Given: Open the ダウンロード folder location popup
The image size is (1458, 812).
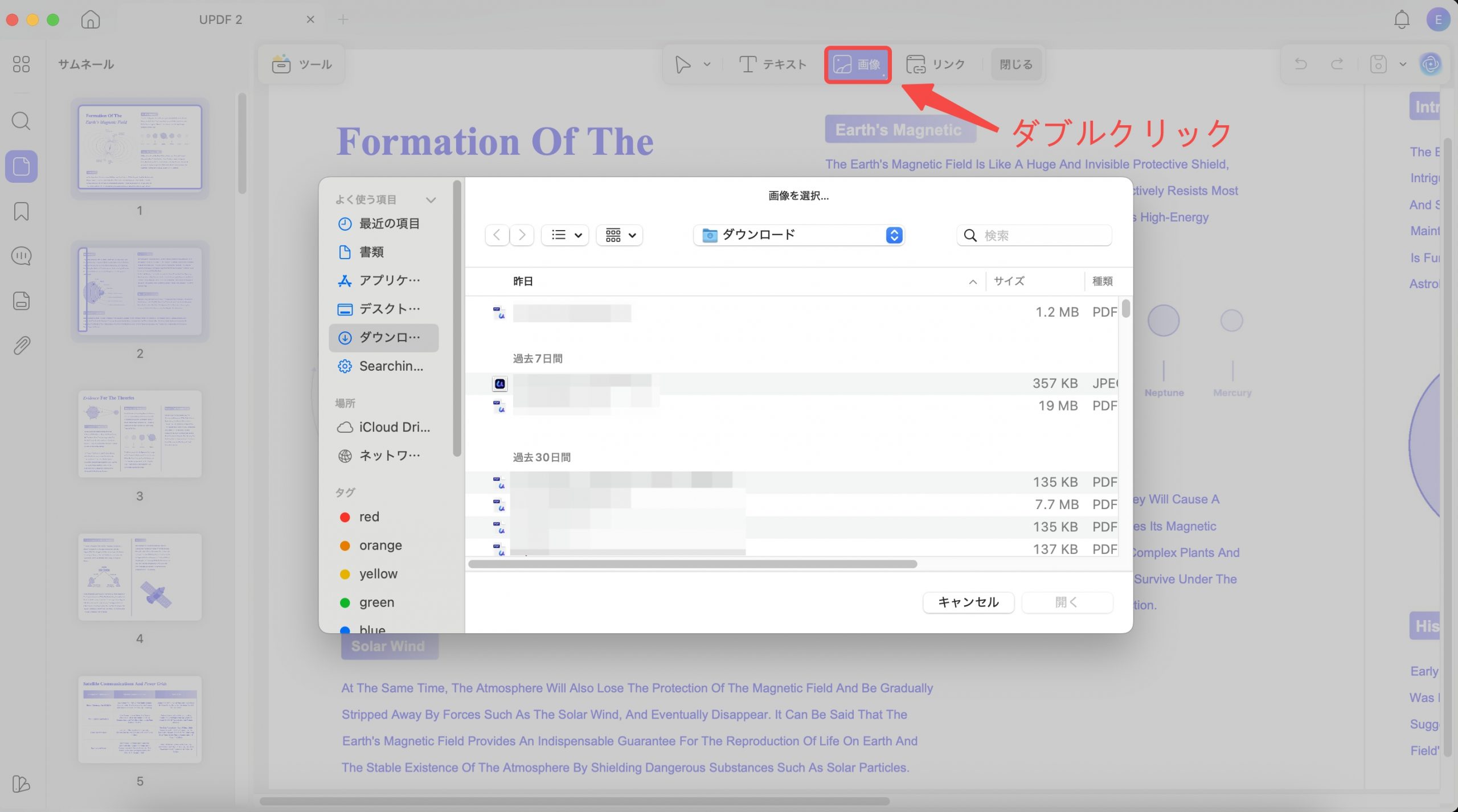Looking at the screenshot, I should coord(799,235).
